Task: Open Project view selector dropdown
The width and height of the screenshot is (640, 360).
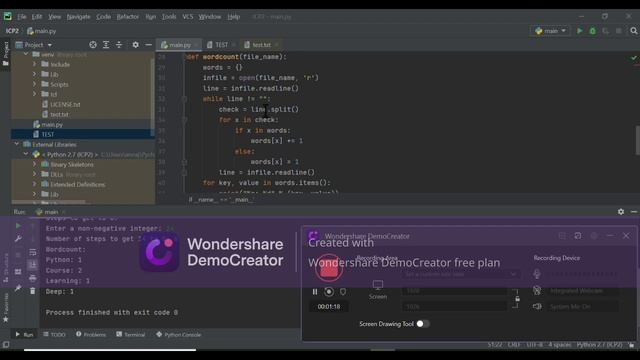Action: pos(34,45)
